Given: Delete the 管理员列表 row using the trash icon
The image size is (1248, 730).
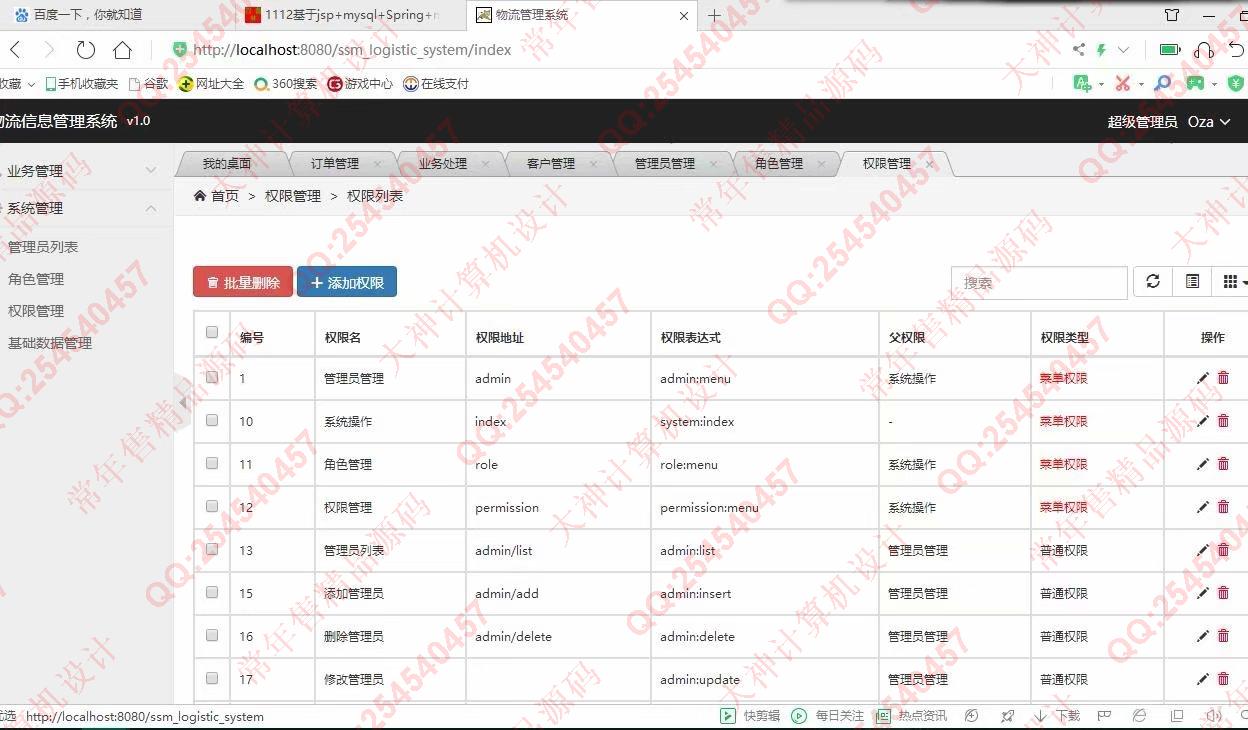Looking at the screenshot, I should [1223, 550].
